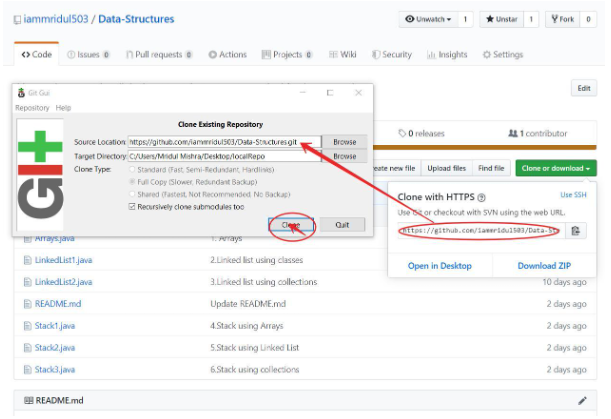Click the Git Gui title bar icon

click(18, 92)
